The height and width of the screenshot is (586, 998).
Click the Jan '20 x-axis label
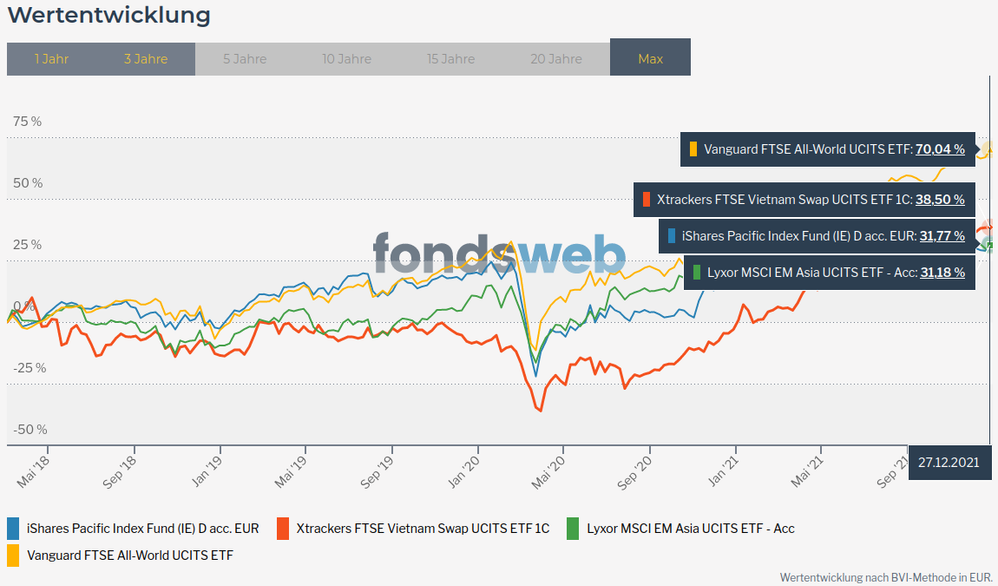(x=465, y=472)
